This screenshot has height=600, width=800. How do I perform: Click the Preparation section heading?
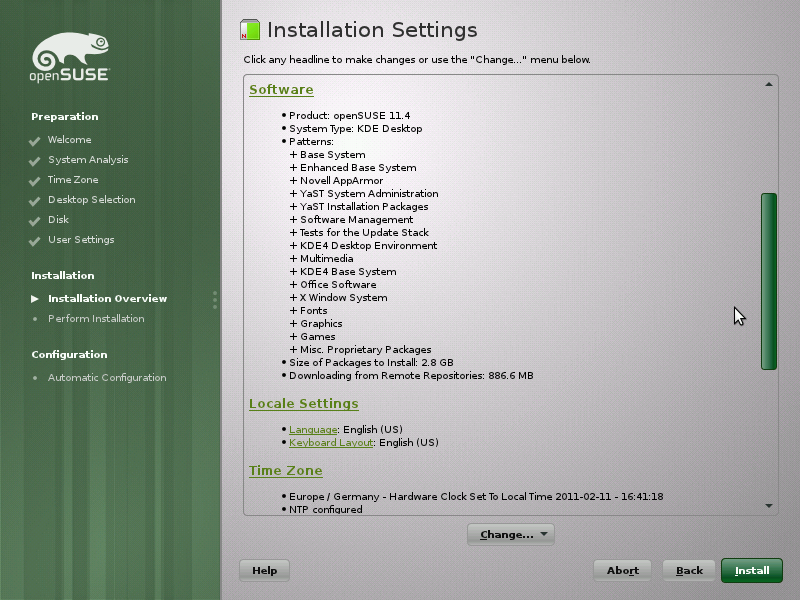pyautogui.click(x=65, y=116)
